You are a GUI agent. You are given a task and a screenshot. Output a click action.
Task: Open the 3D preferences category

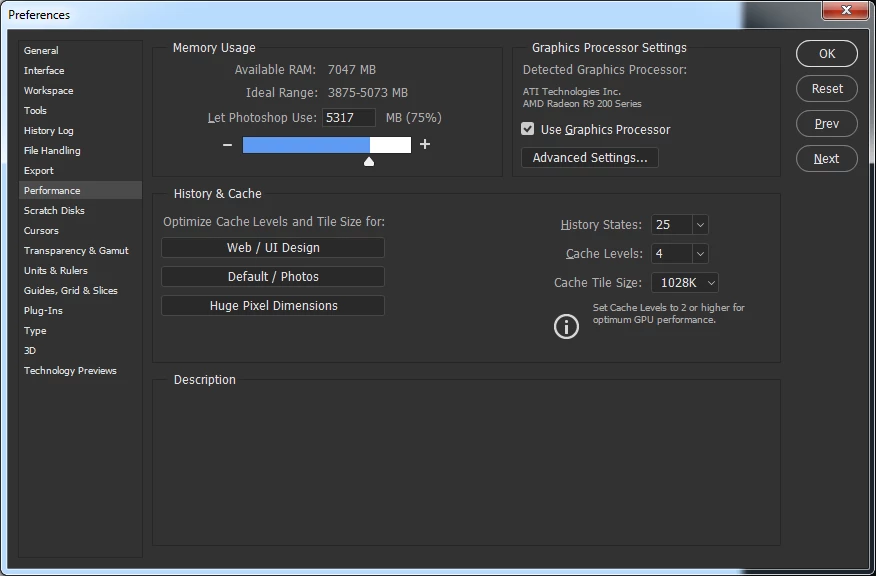80,351
